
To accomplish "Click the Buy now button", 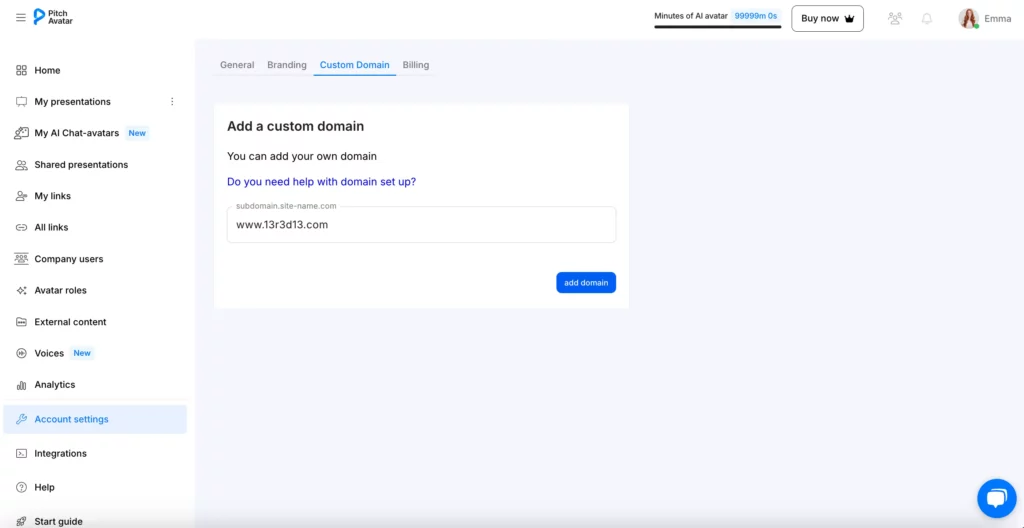I will click(x=827, y=18).
